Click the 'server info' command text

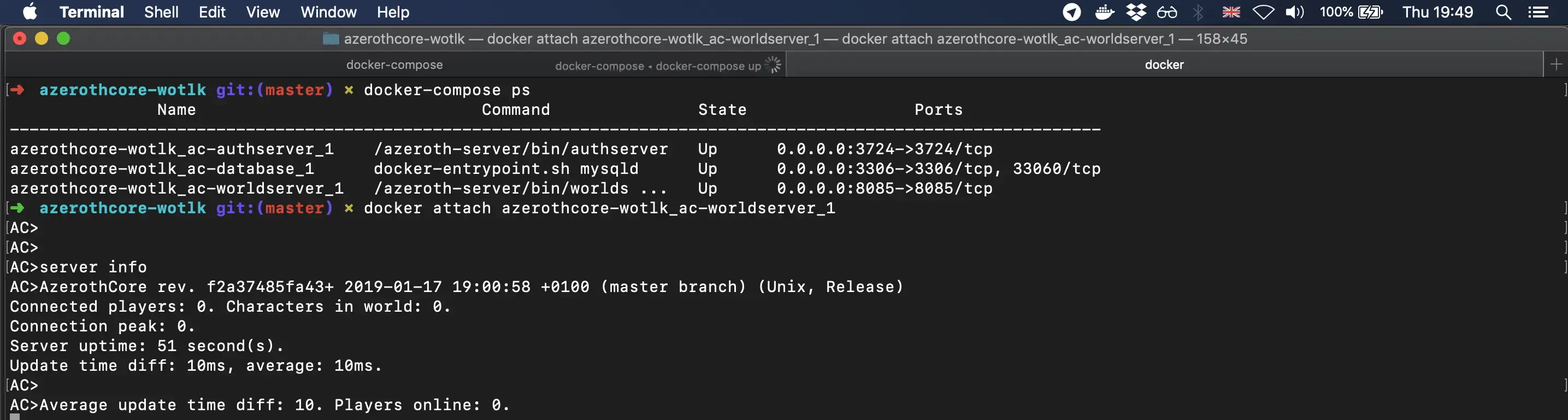[x=93, y=267]
